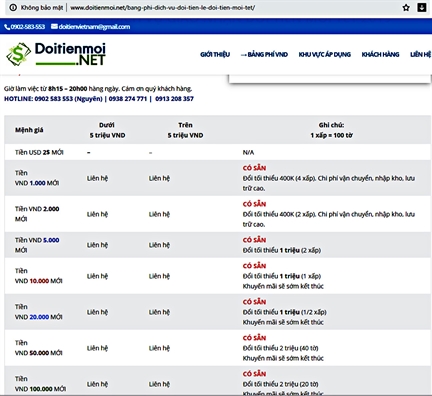Select Tiền VND 100.000 MỚI cell

coord(40,384)
